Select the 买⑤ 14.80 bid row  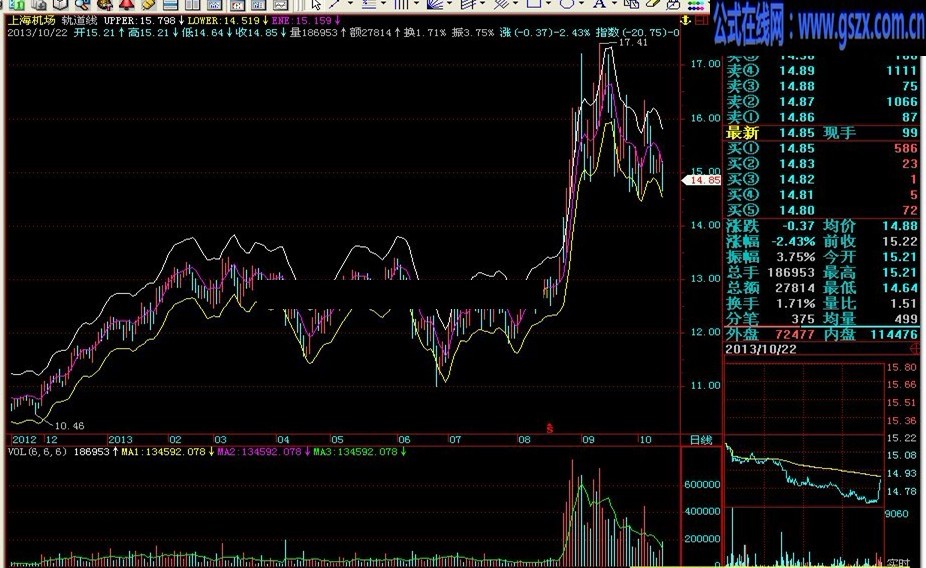point(821,210)
